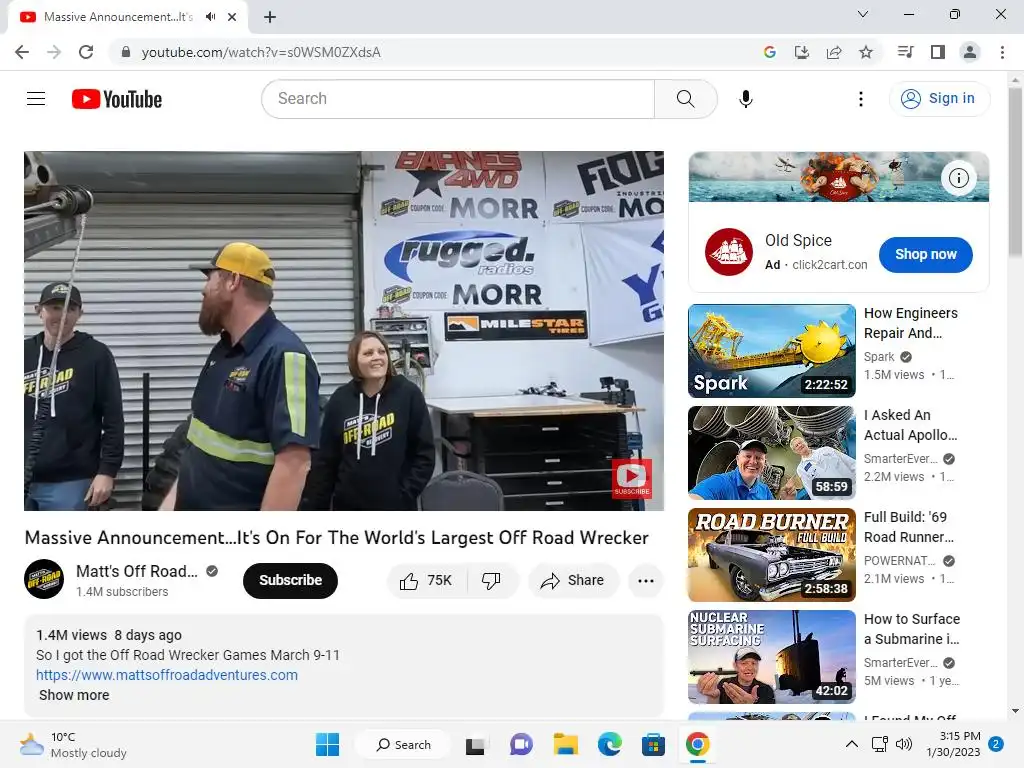Click the Sign in button
The width and height of the screenshot is (1024, 768).
tap(939, 99)
